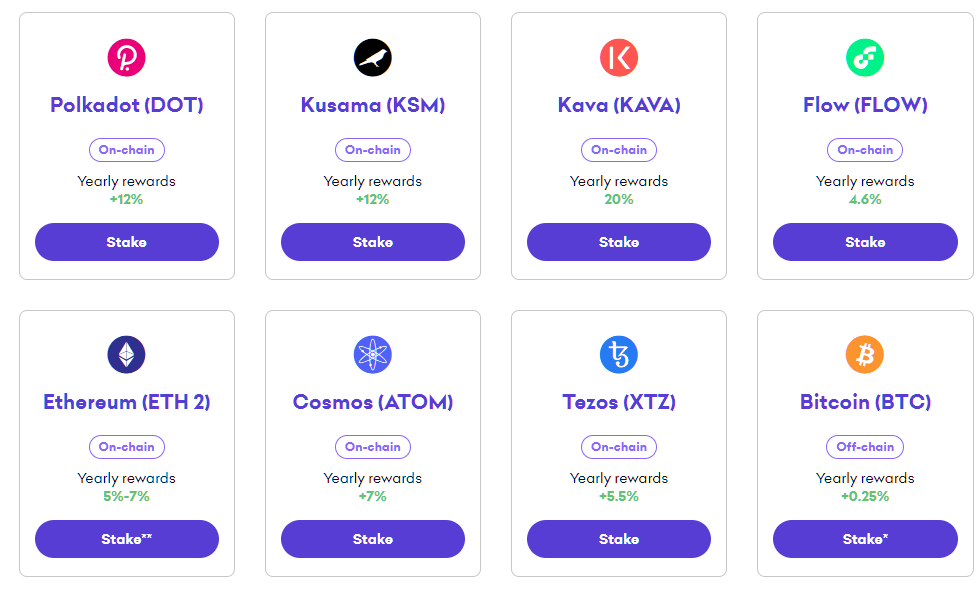Click the Ethereum diamond logo icon
Screen dimensions: 979x590
click(x=127, y=355)
